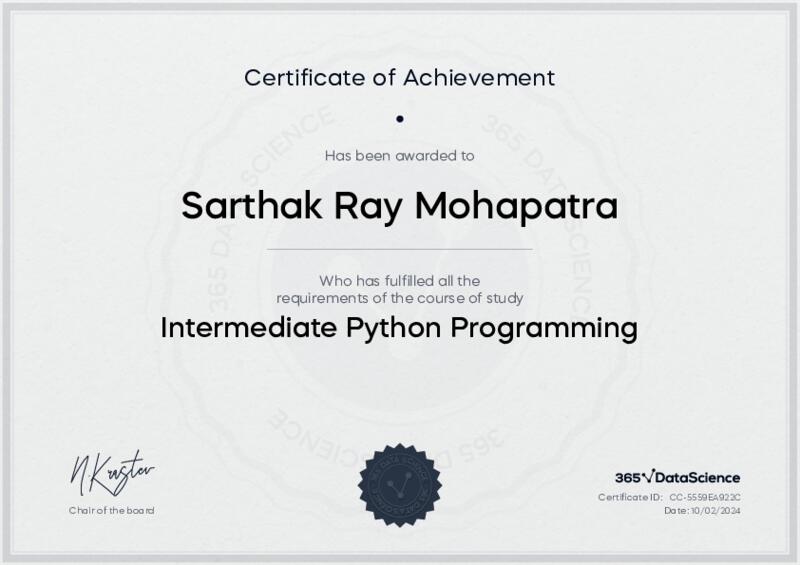Click 'requirements of the course of study' text
Image resolution: width=800 pixels, height=565 pixels.
pyautogui.click(x=399, y=297)
